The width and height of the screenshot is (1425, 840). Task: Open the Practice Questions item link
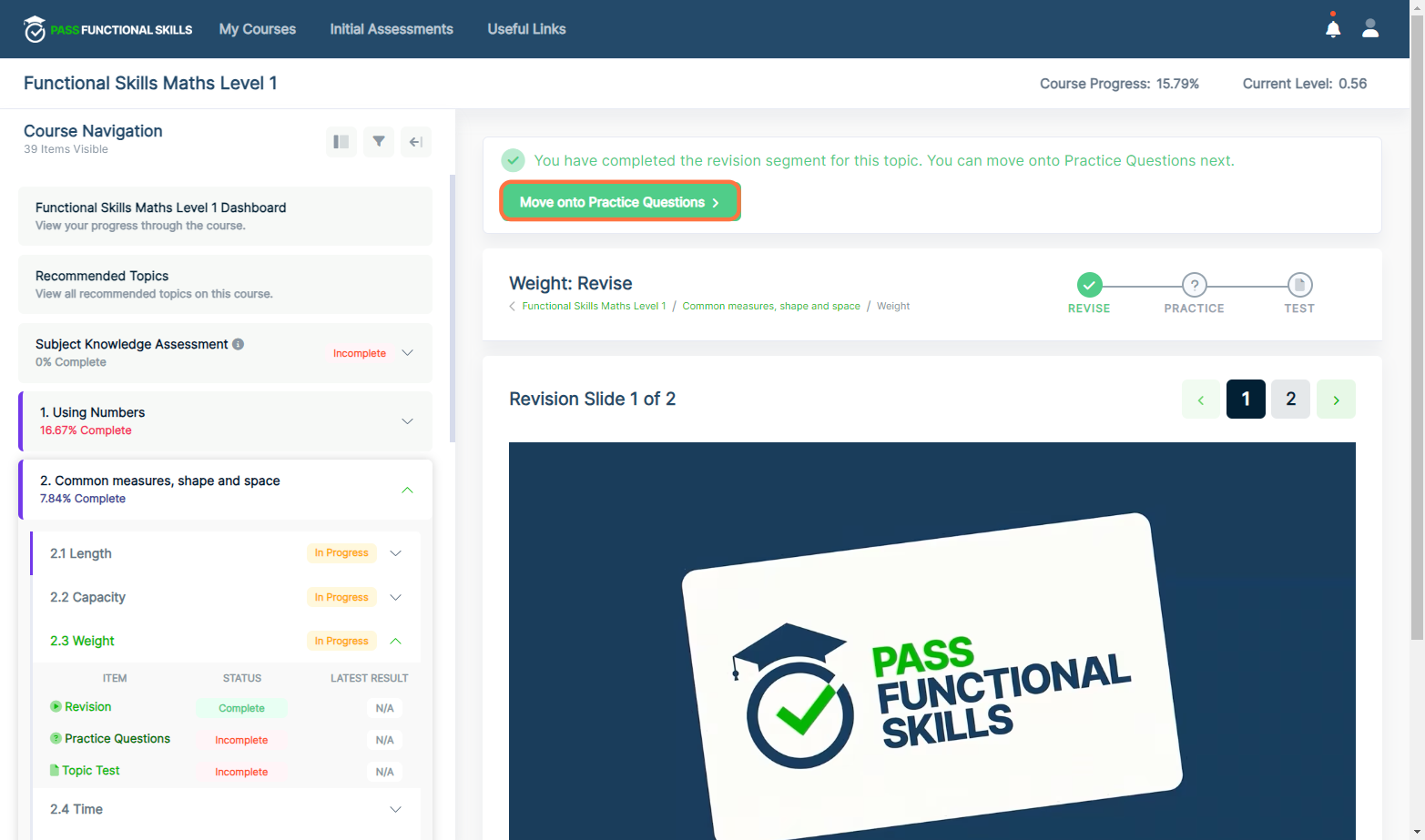point(117,738)
